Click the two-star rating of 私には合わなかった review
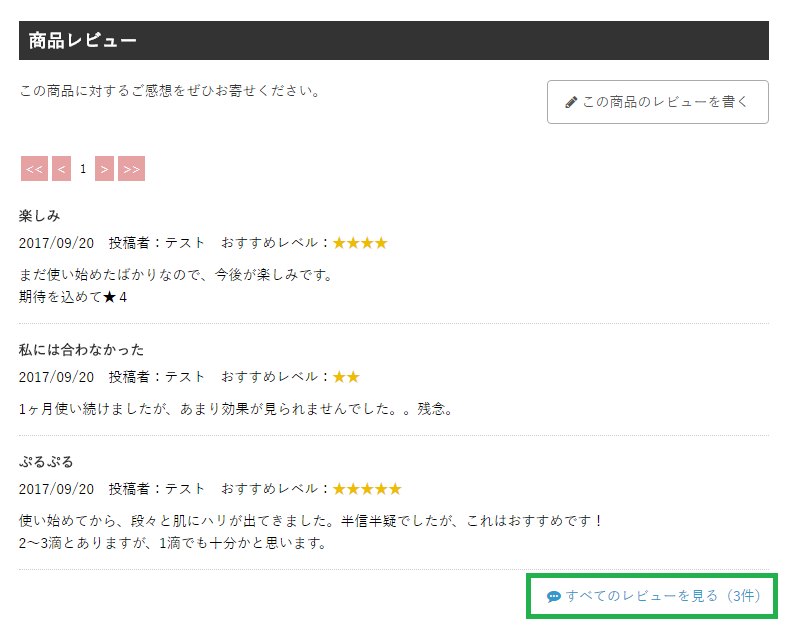Image resolution: width=788 pixels, height=625 pixels. point(346,377)
